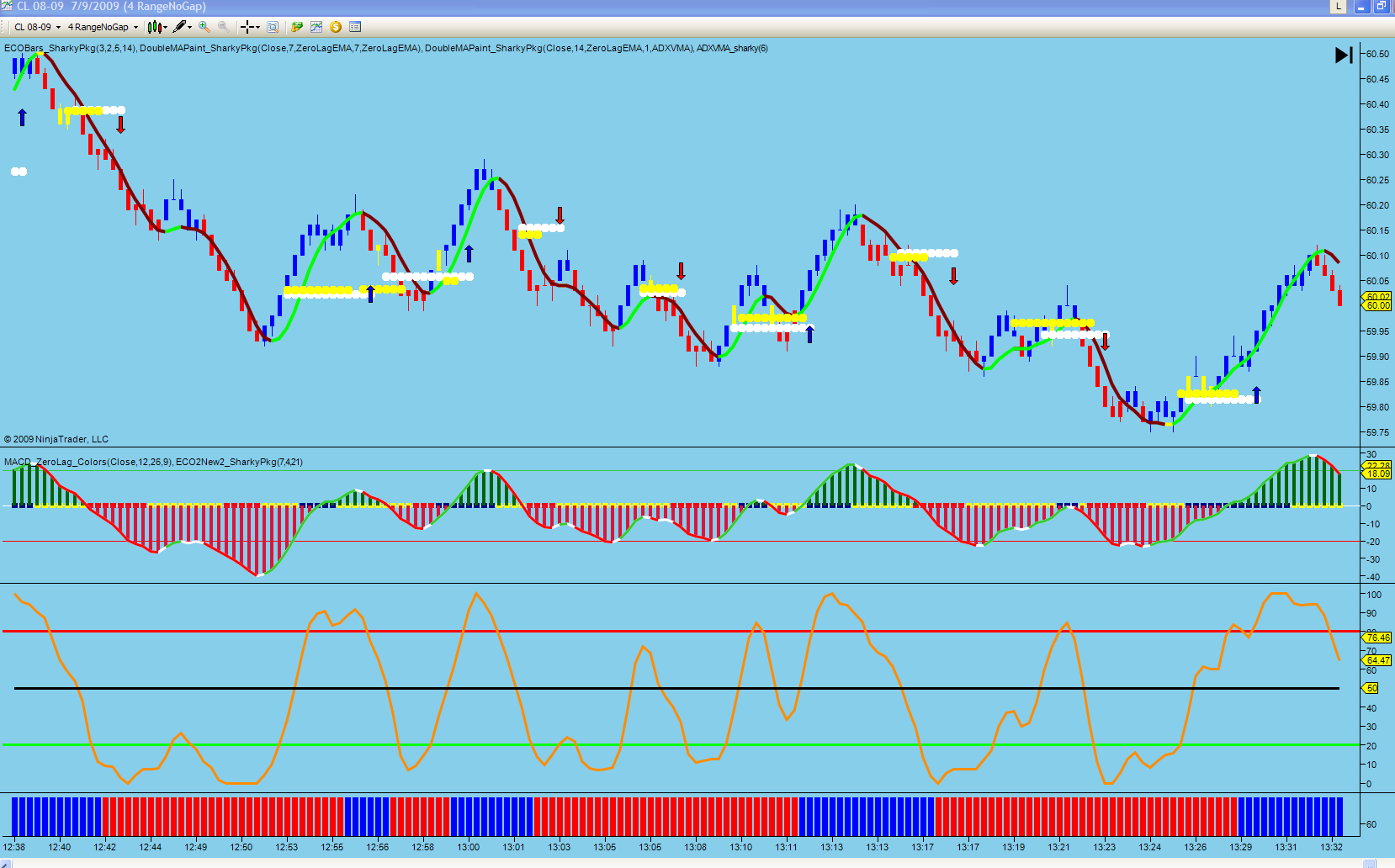
Task: Minimize the chart window
Action: coord(1362,7)
